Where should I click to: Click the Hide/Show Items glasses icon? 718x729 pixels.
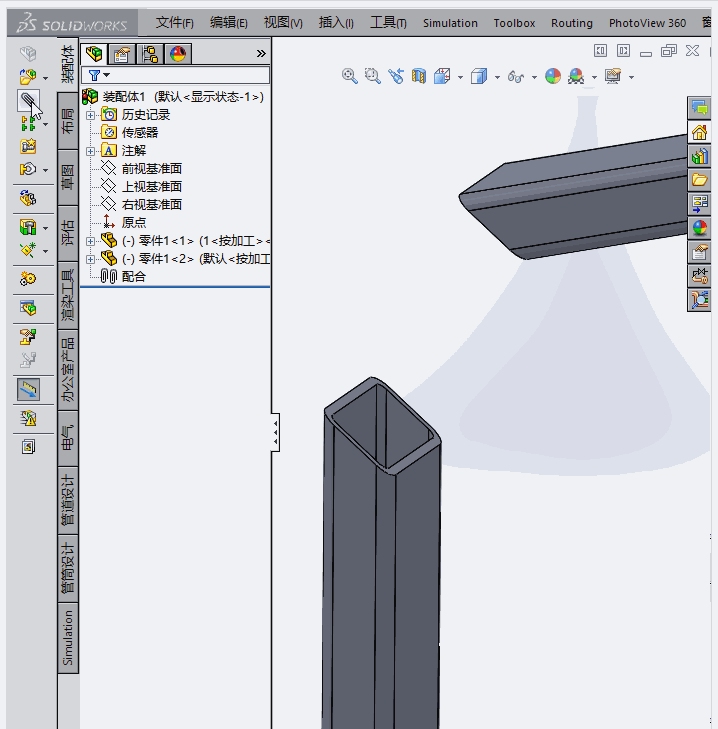pos(516,76)
